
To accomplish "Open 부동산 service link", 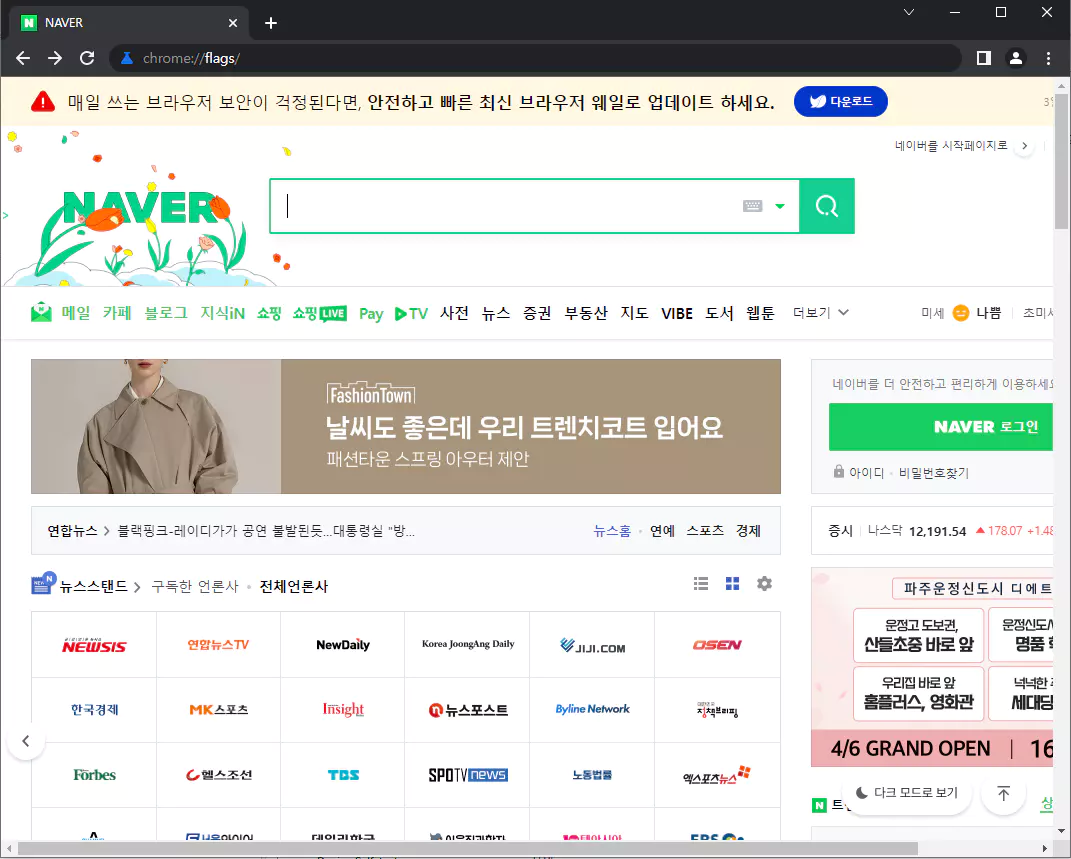I will [586, 313].
